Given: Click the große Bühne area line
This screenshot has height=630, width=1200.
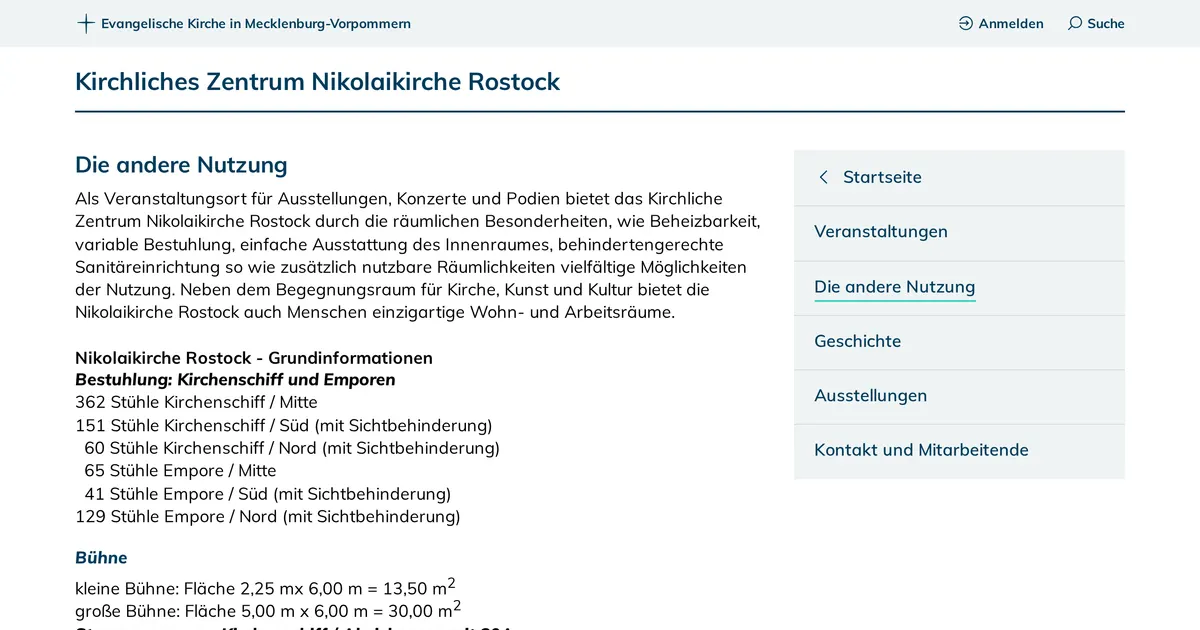Looking at the screenshot, I should pyautogui.click(x=267, y=610).
